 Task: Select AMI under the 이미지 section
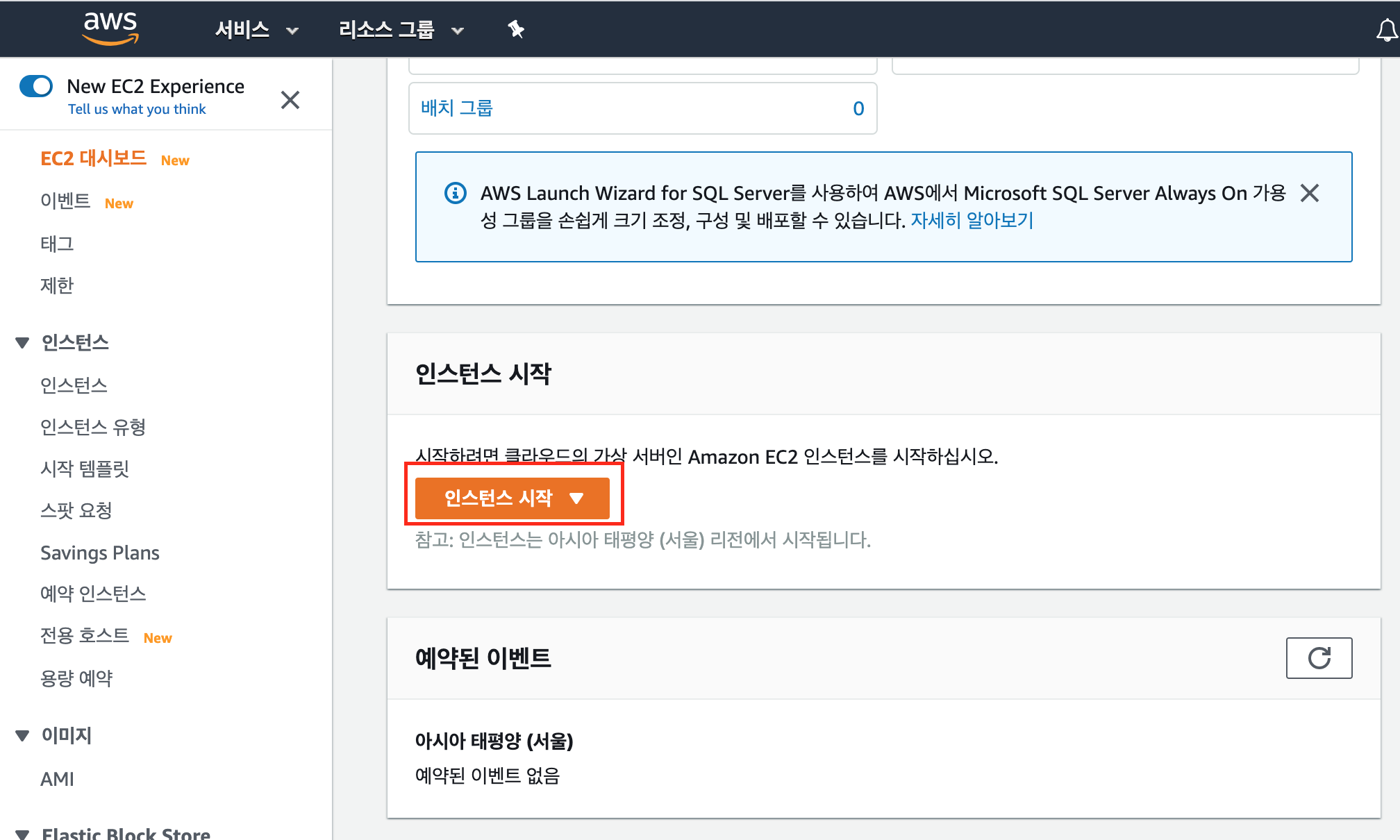click(57, 779)
